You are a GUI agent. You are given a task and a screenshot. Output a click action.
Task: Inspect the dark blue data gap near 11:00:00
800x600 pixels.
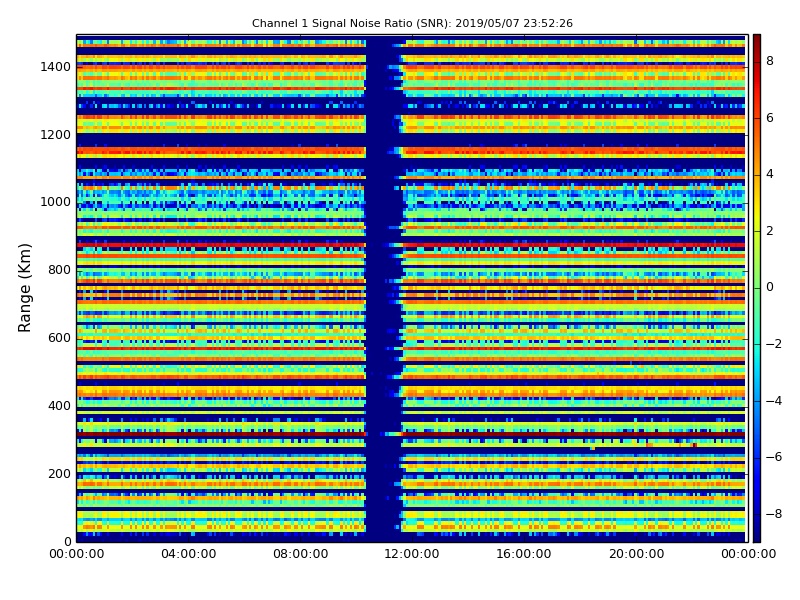point(384,288)
